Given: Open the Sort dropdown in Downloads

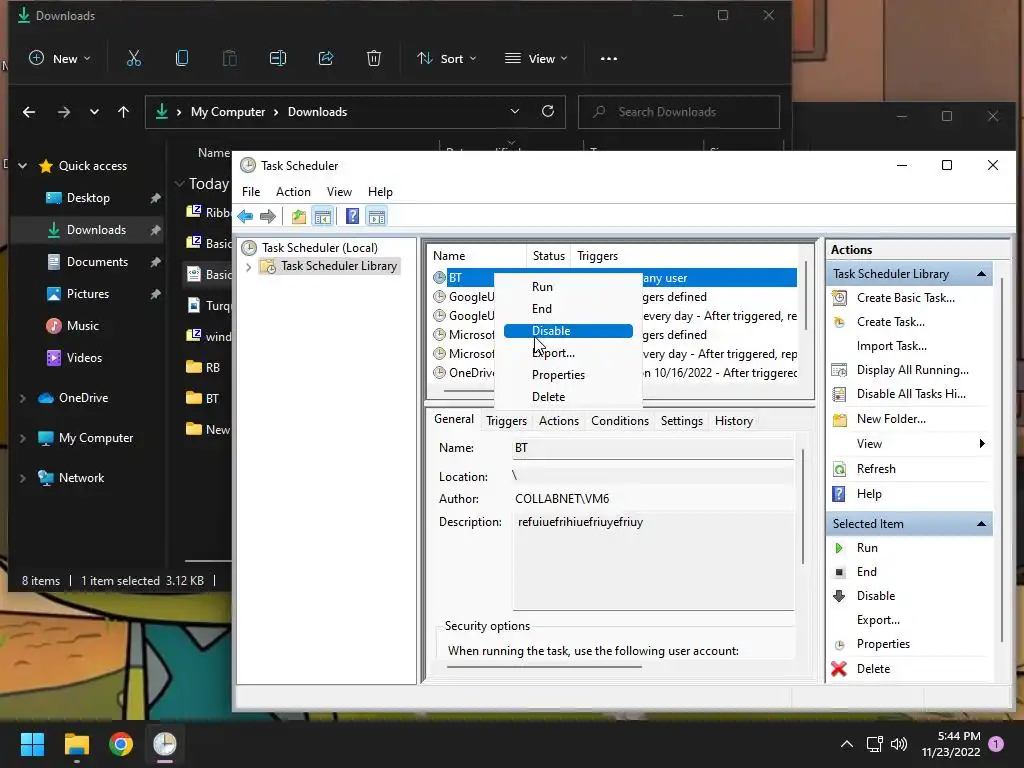Looking at the screenshot, I should click(x=447, y=59).
